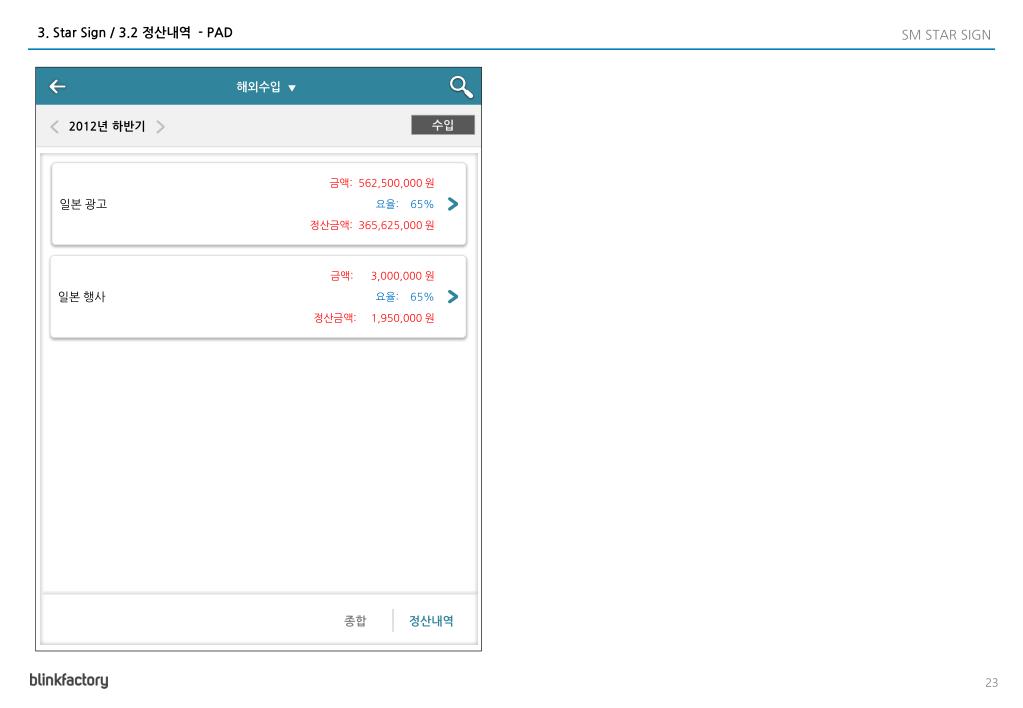Viewport: 1023px width, 708px height.
Task: Click settlement amount 1,950,000 원
Action: (403, 318)
